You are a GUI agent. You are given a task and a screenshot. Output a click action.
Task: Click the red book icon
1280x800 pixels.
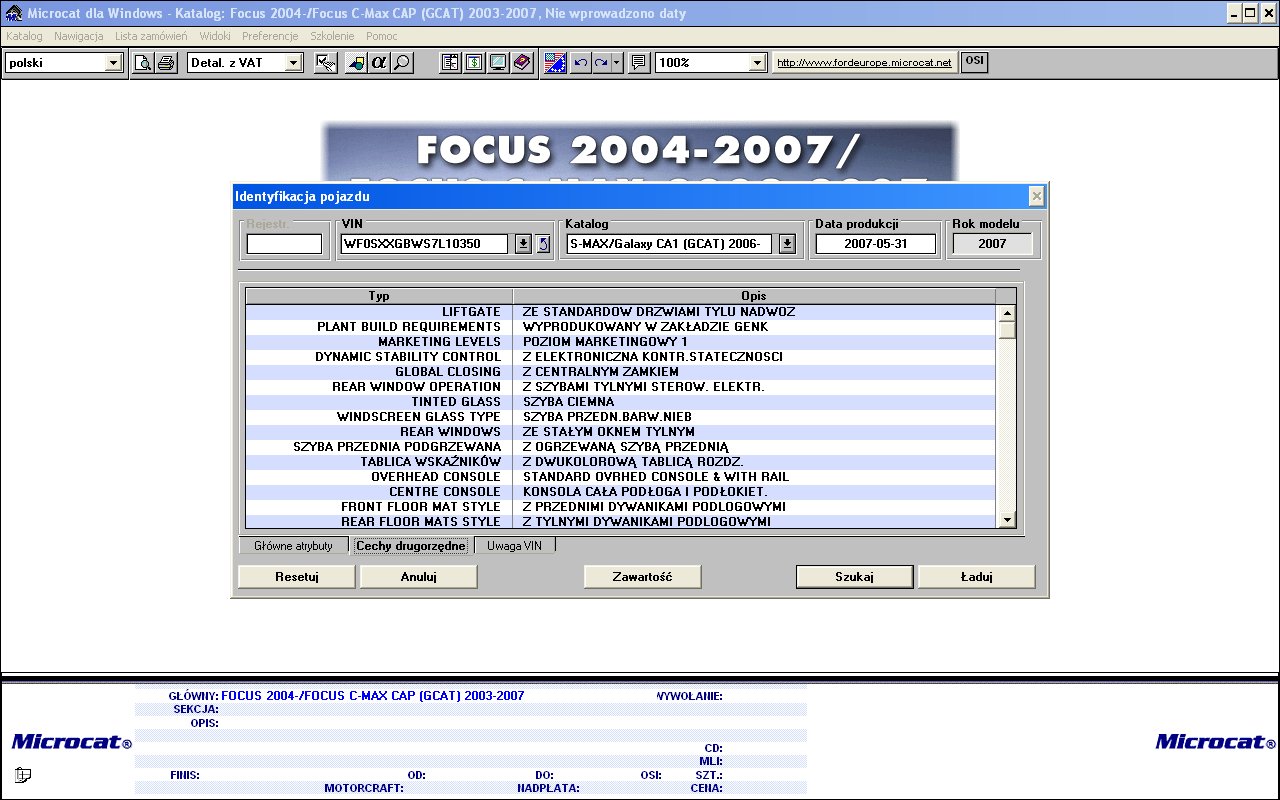521,62
